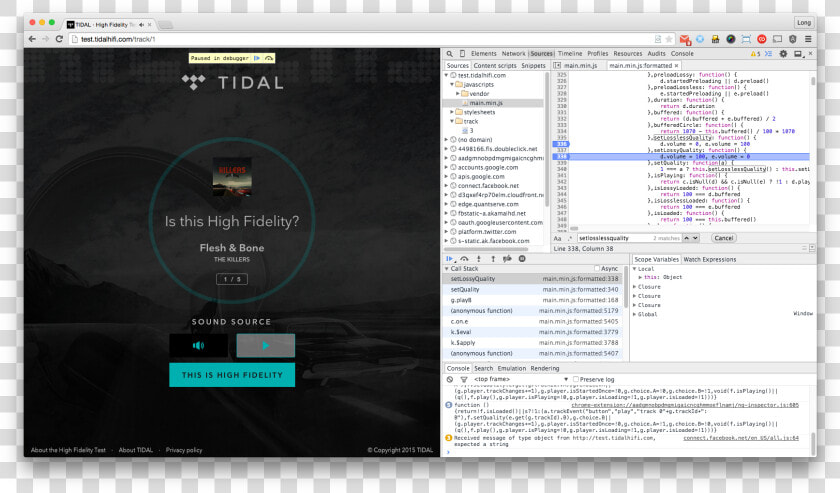Screen dimensions: 840x493
Task: Switch to the Timeline panel
Action: coord(570,54)
